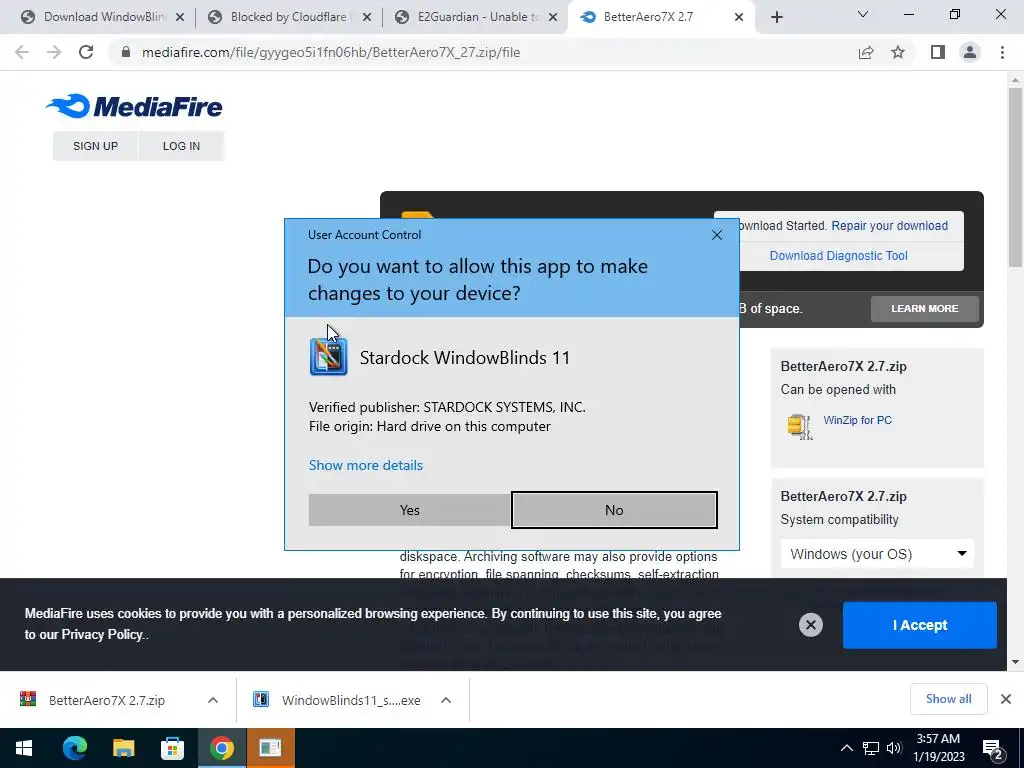Open Show more details link

click(x=366, y=465)
